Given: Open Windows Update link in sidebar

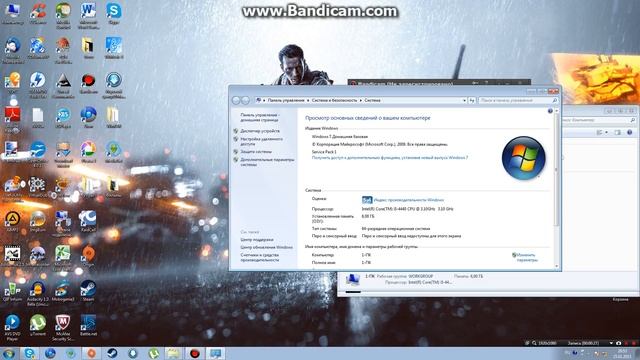Looking at the screenshot, I should tap(267, 247).
